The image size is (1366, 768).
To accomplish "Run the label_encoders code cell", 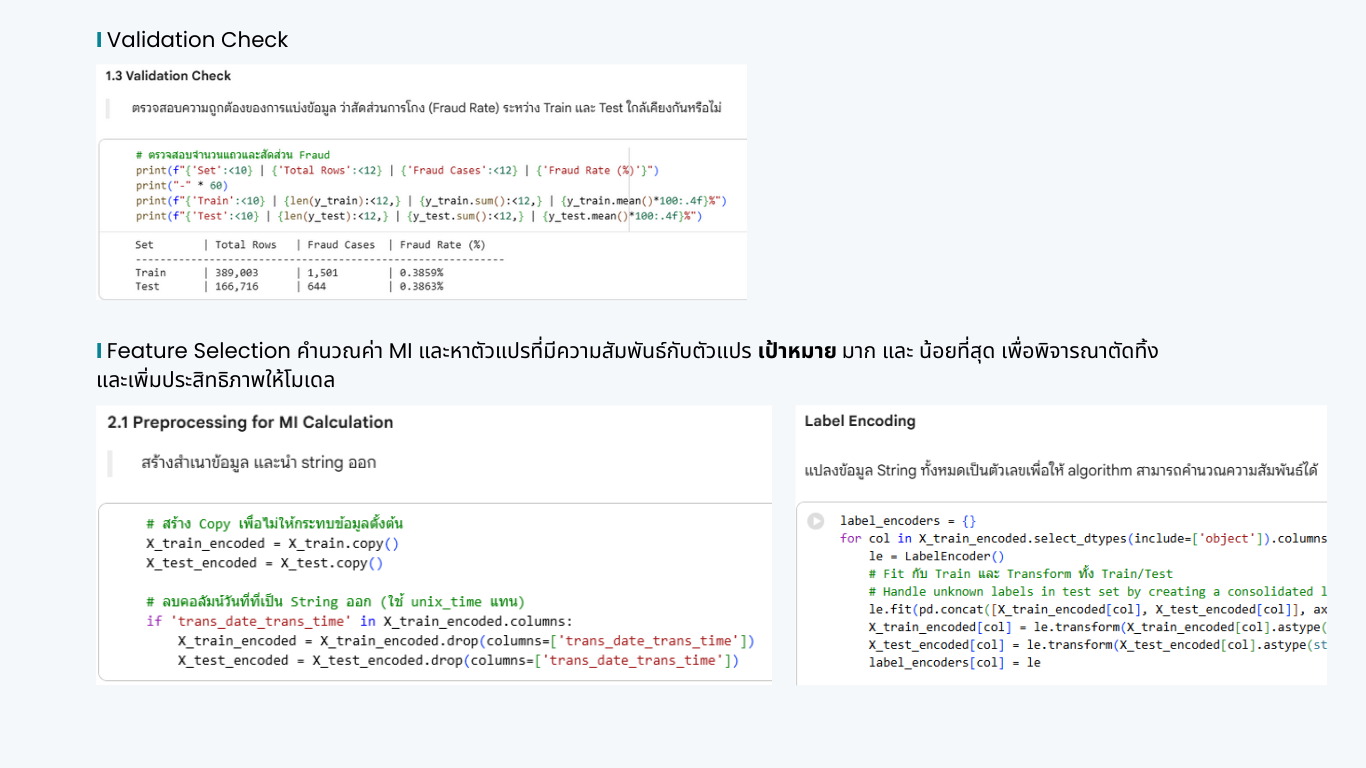I will [x=816, y=521].
